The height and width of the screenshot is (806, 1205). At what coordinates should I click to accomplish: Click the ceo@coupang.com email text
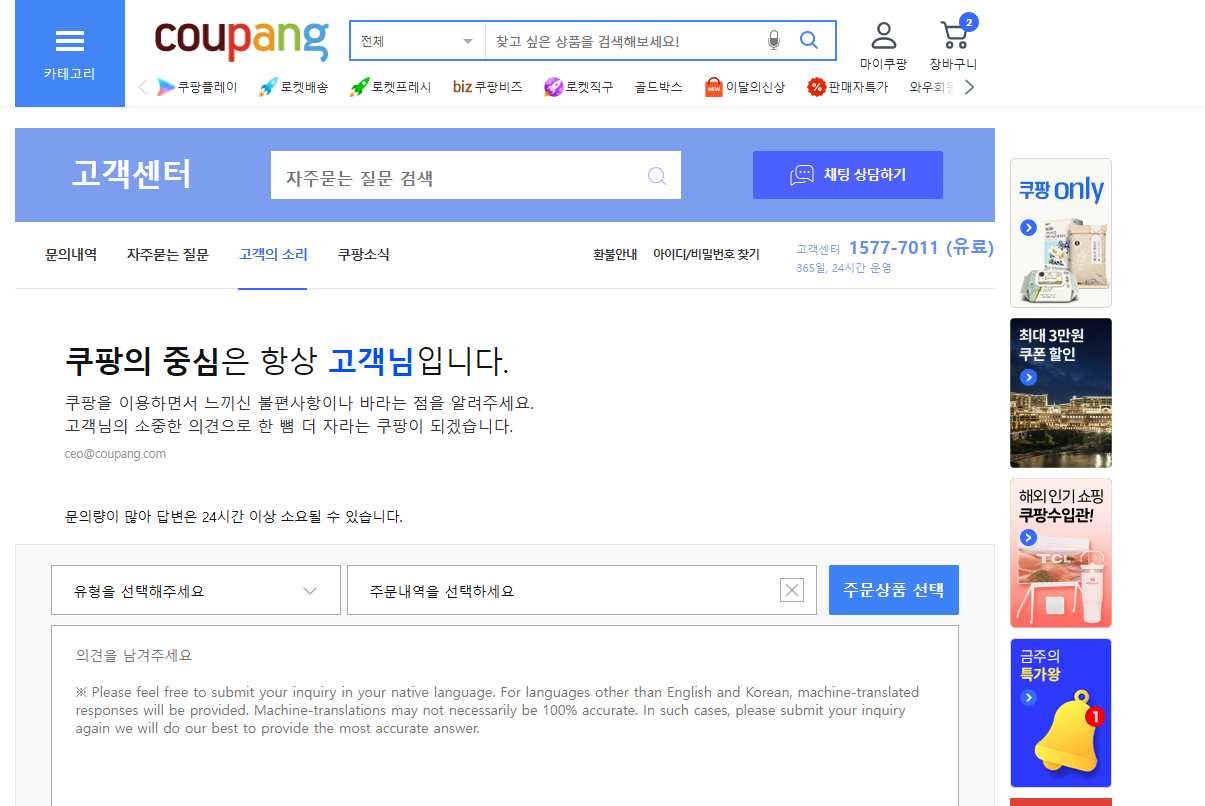click(115, 454)
